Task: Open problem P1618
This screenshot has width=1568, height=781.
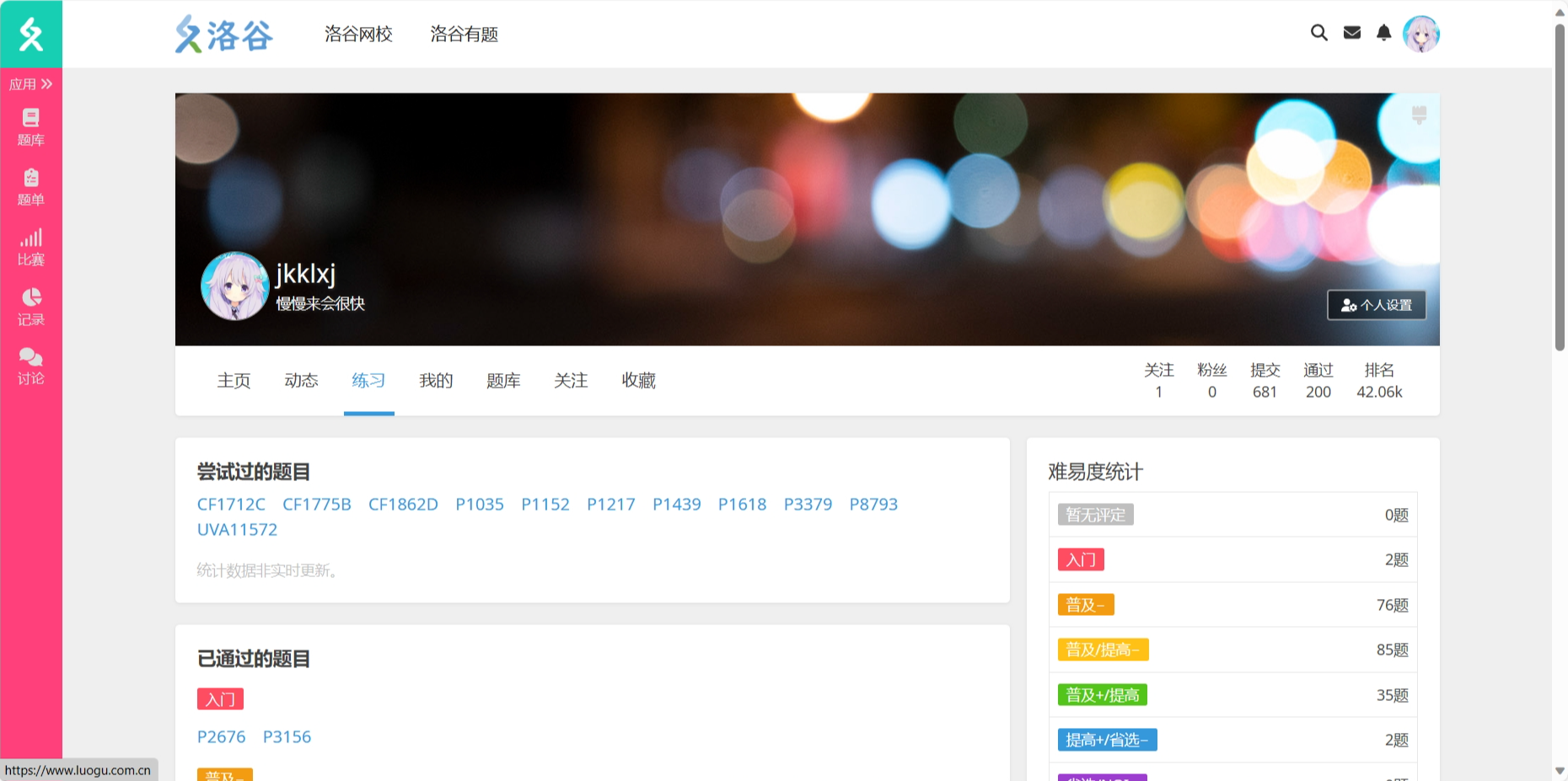Action: (743, 505)
